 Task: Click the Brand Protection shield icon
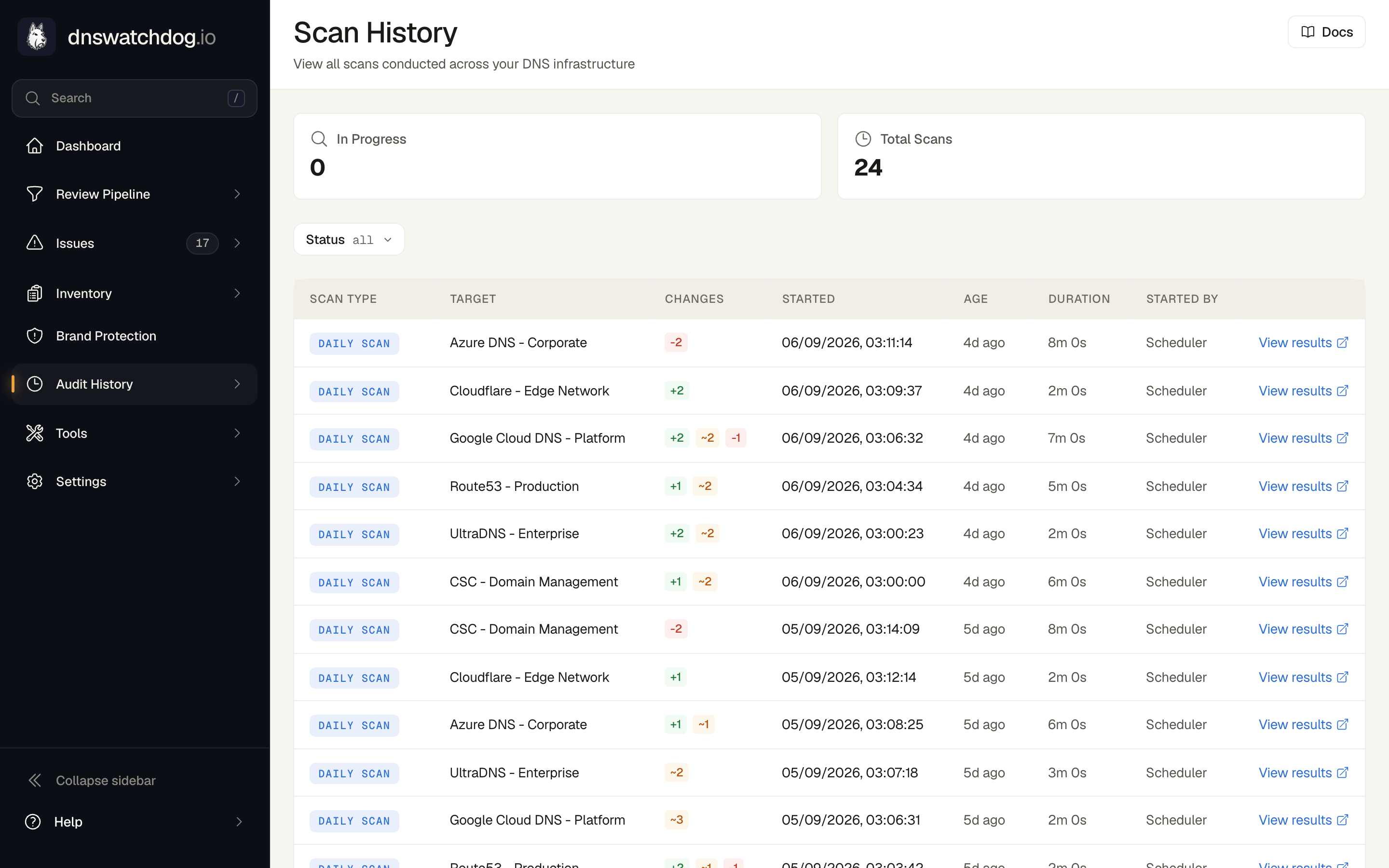tap(34, 336)
